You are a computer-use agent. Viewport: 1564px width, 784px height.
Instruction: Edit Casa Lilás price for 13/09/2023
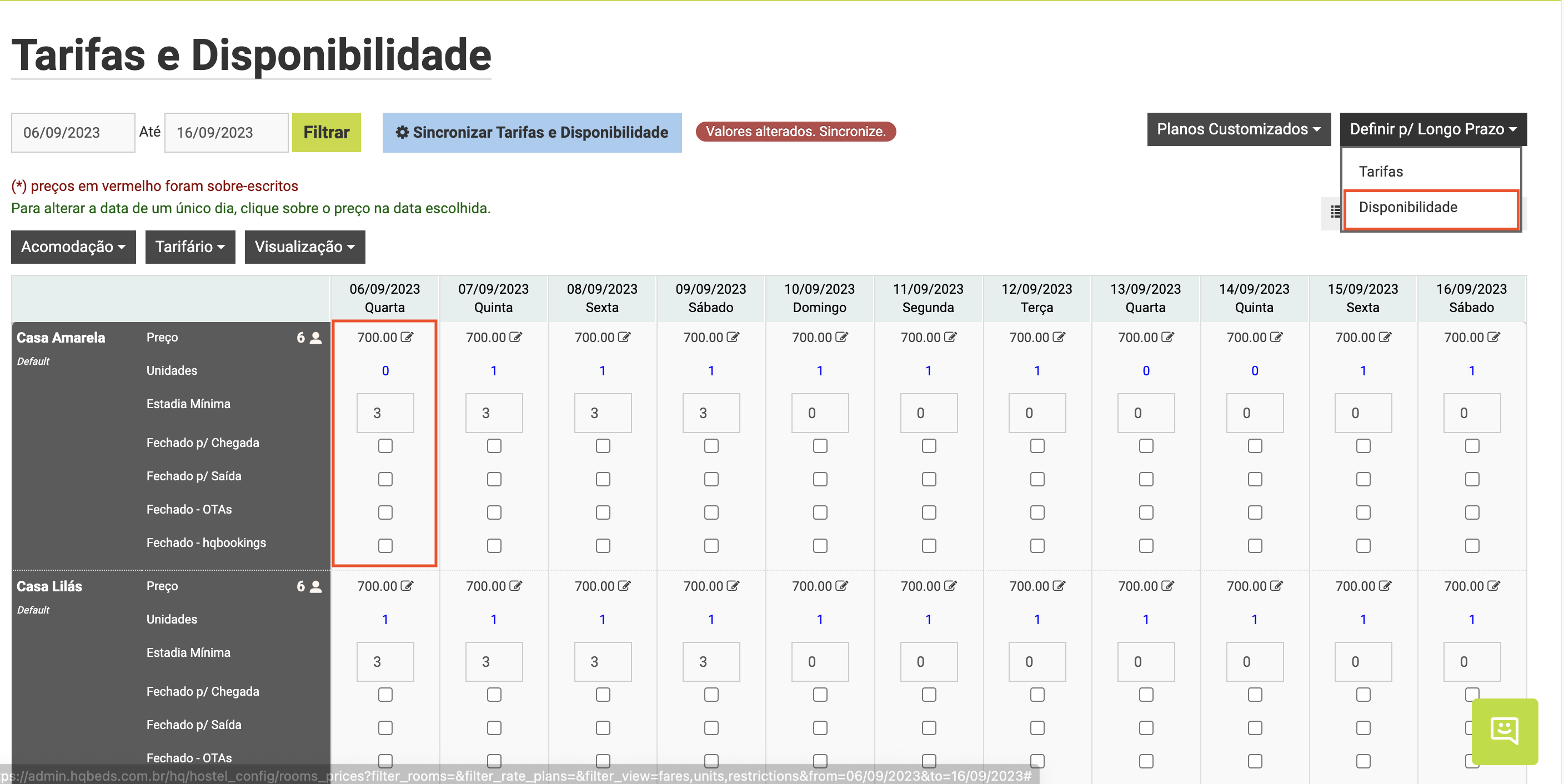(x=1167, y=586)
